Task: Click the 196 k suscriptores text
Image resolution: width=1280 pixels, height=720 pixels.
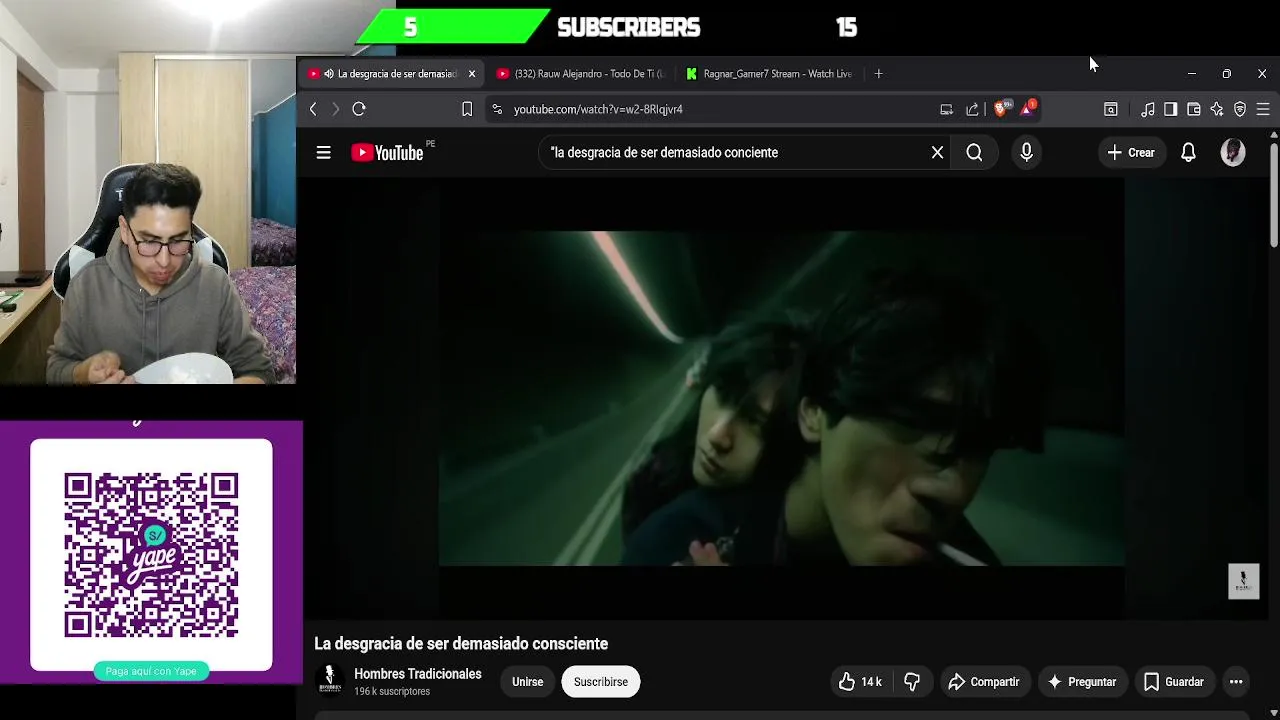Action: [392, 692]
